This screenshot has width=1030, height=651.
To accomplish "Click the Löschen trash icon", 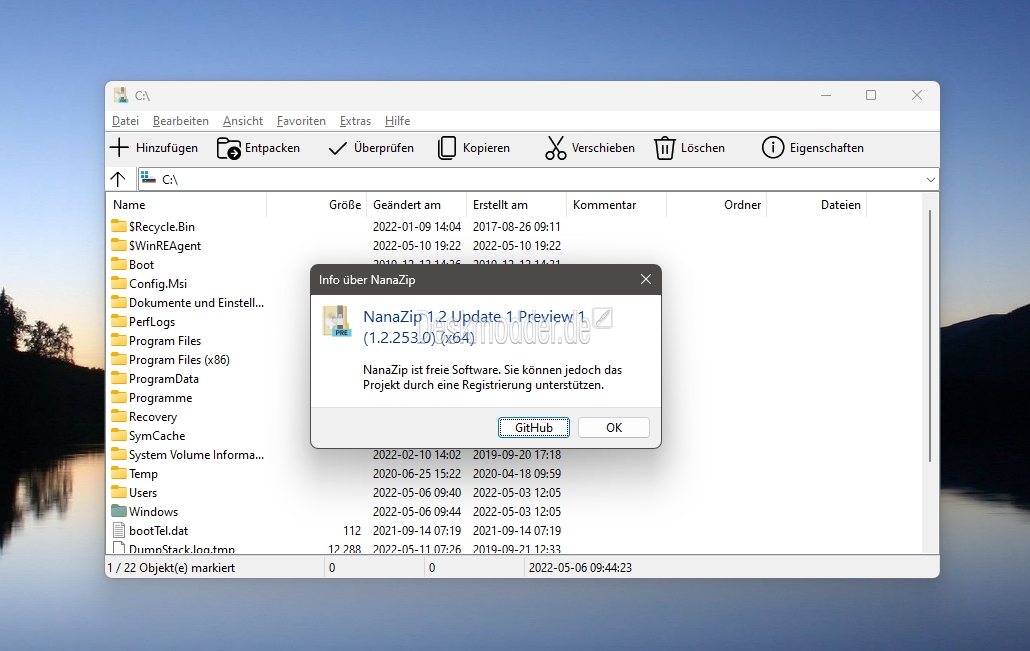I will 664,148.
